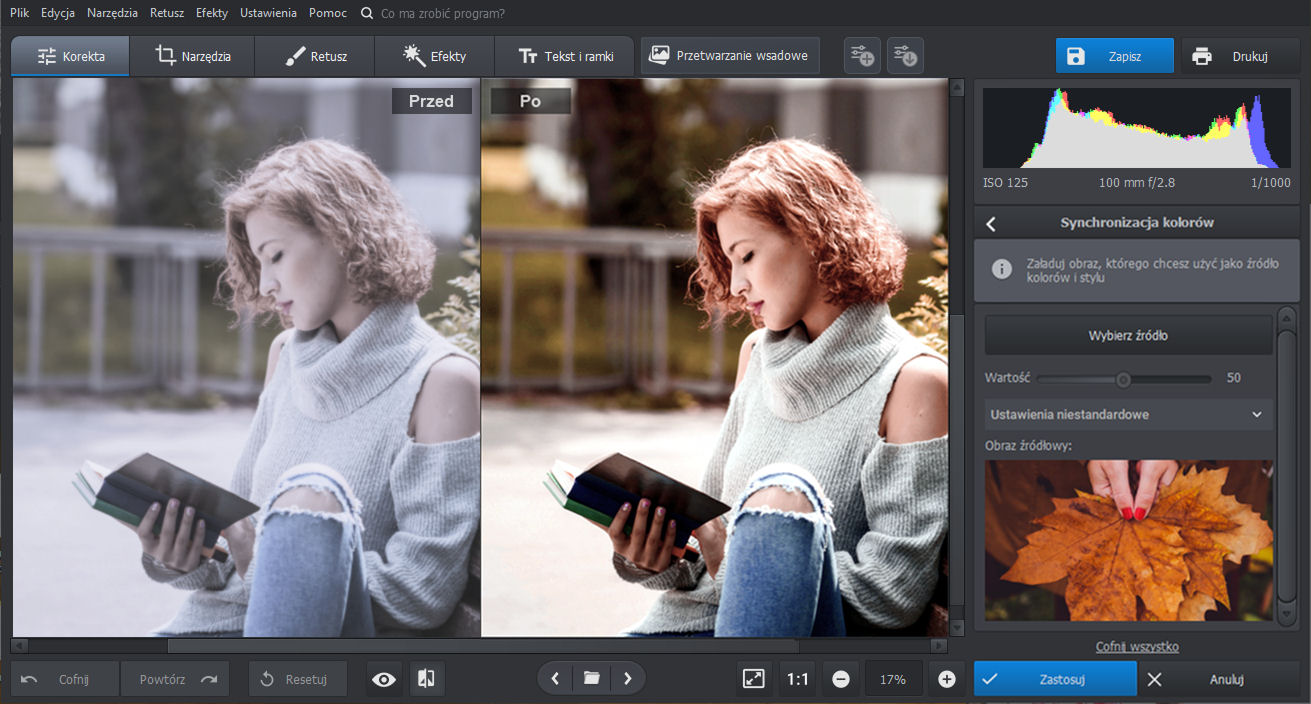Open the folder browse icon

[591, 678]
